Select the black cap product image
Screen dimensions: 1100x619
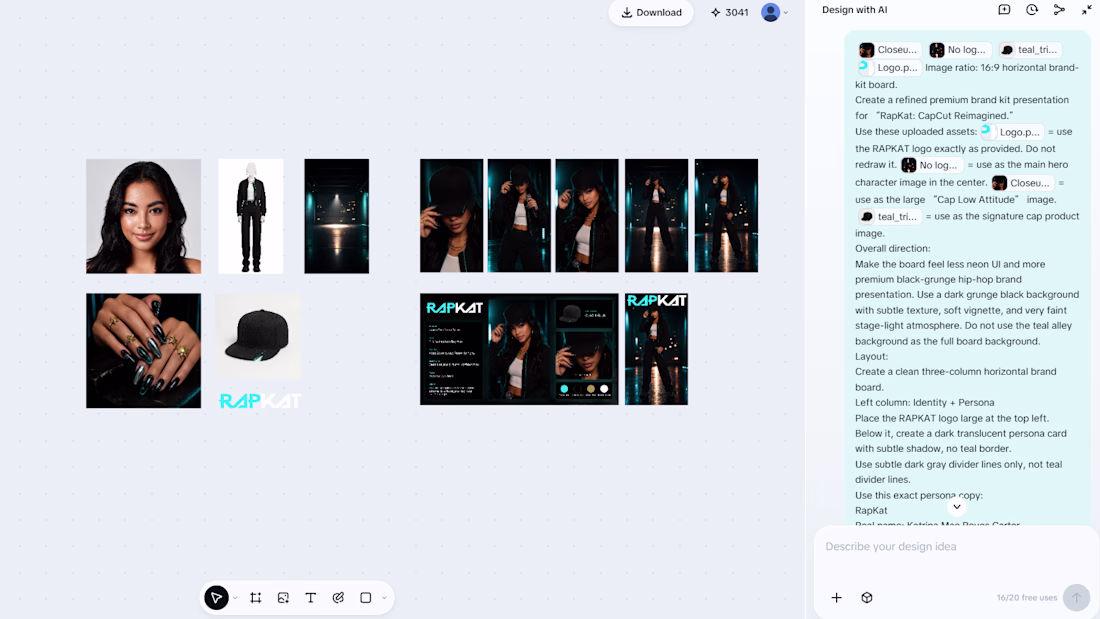pyautogui.click(x=257, y=337)
